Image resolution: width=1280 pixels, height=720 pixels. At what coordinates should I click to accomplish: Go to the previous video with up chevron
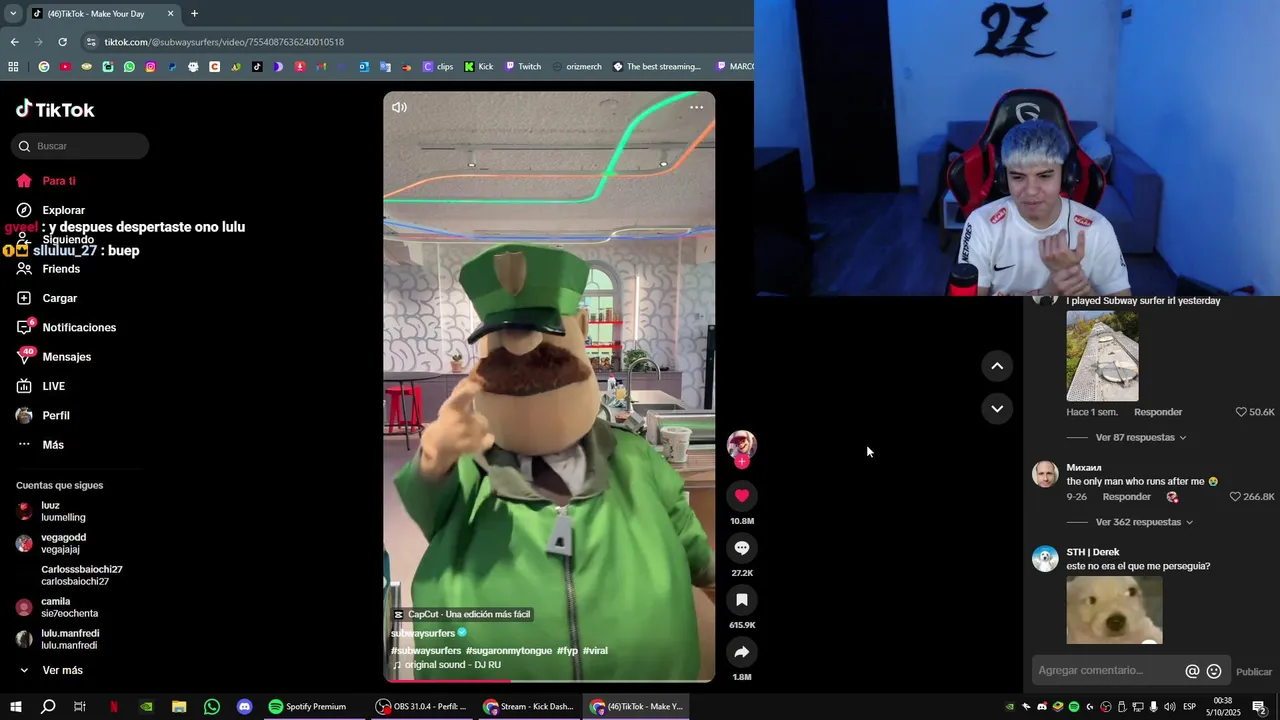pyautogui.click(x=997, y=366)
